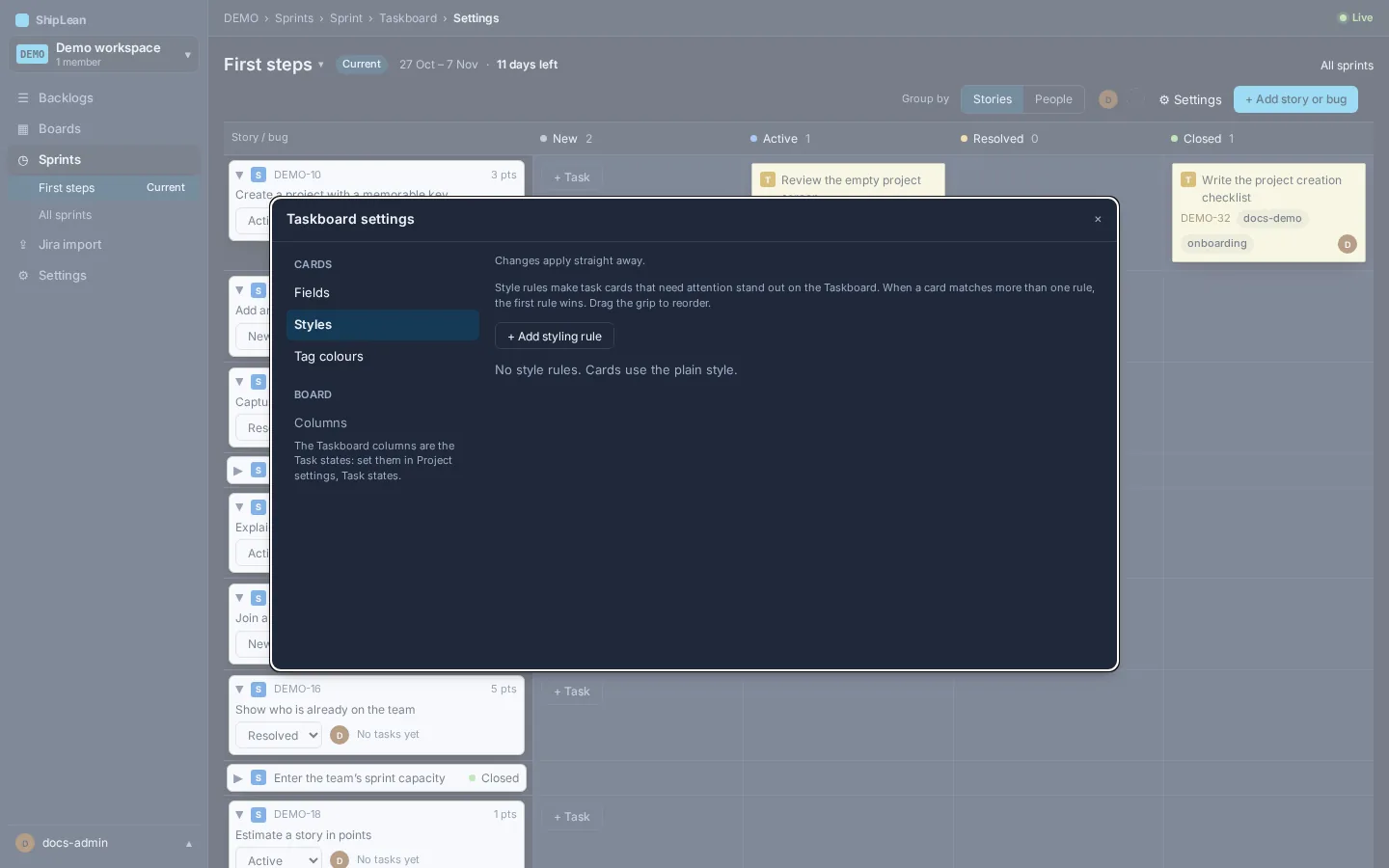Group the taskboard by People

click(x=1053, y=99)
